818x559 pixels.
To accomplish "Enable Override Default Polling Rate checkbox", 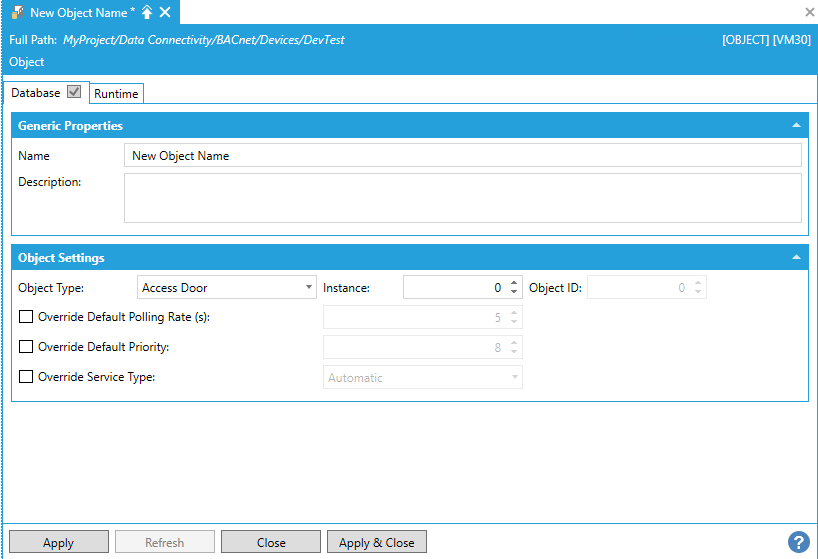I will click(26, 317).
